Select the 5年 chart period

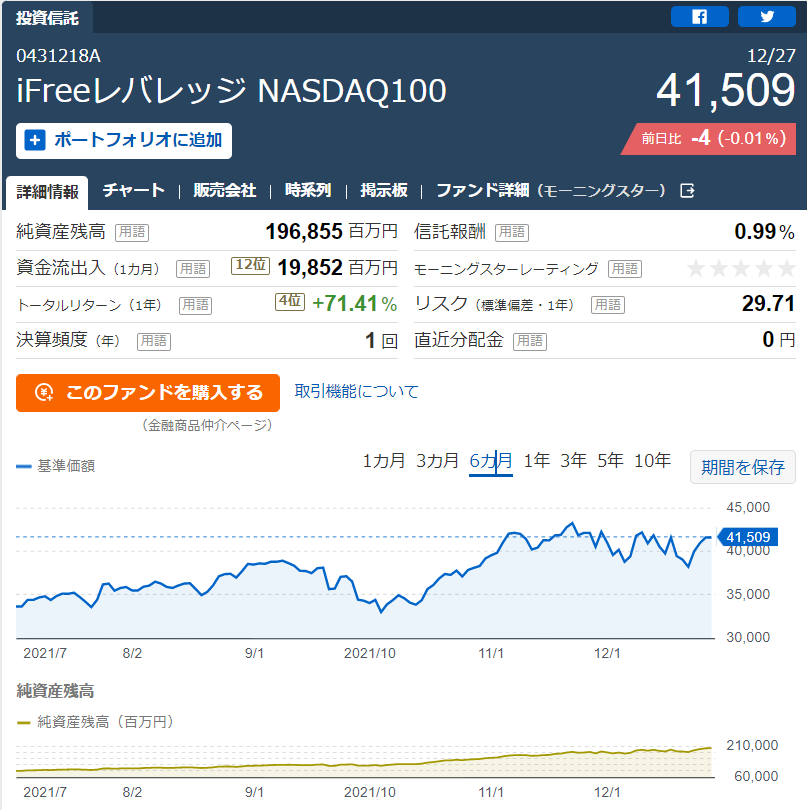click(610, 461)
